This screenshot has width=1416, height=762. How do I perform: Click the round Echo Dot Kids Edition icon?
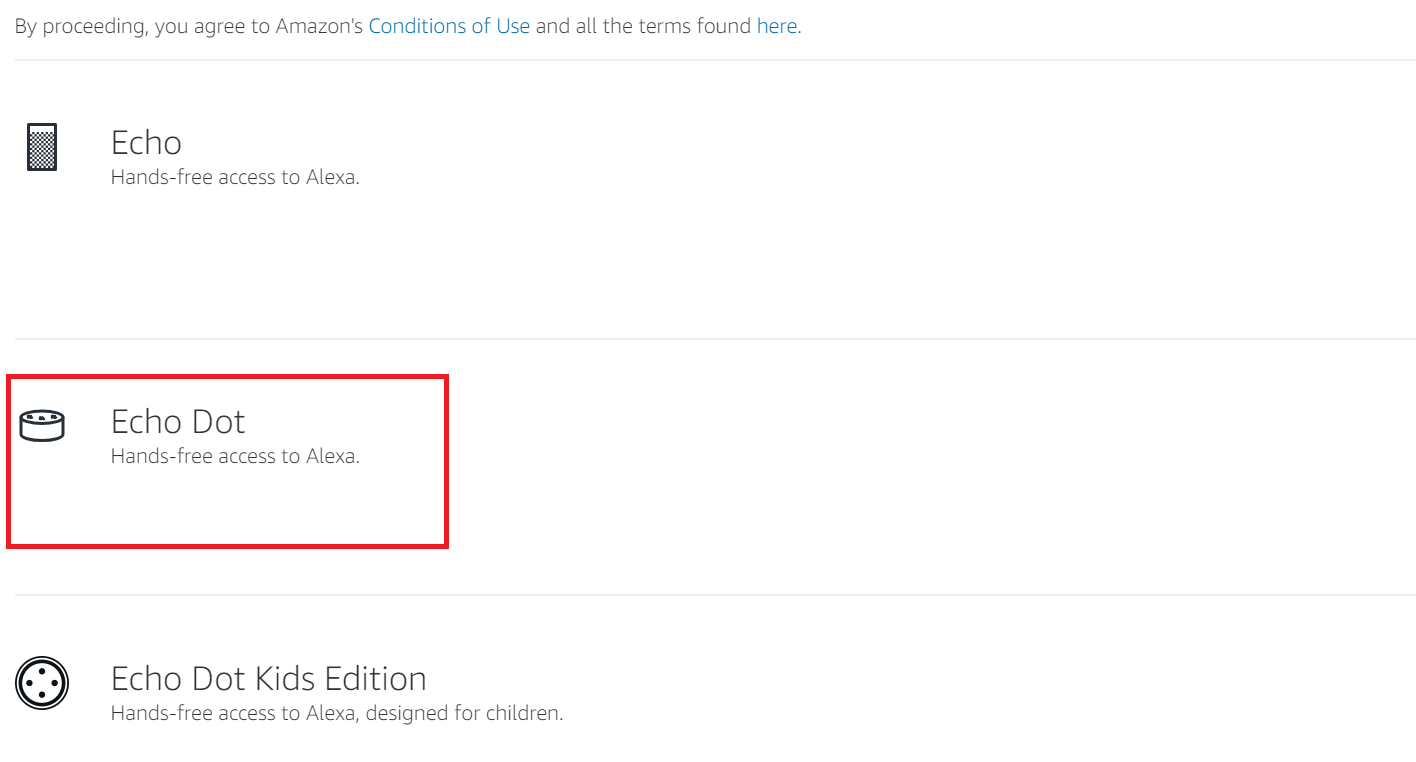(x=42, y=684)
